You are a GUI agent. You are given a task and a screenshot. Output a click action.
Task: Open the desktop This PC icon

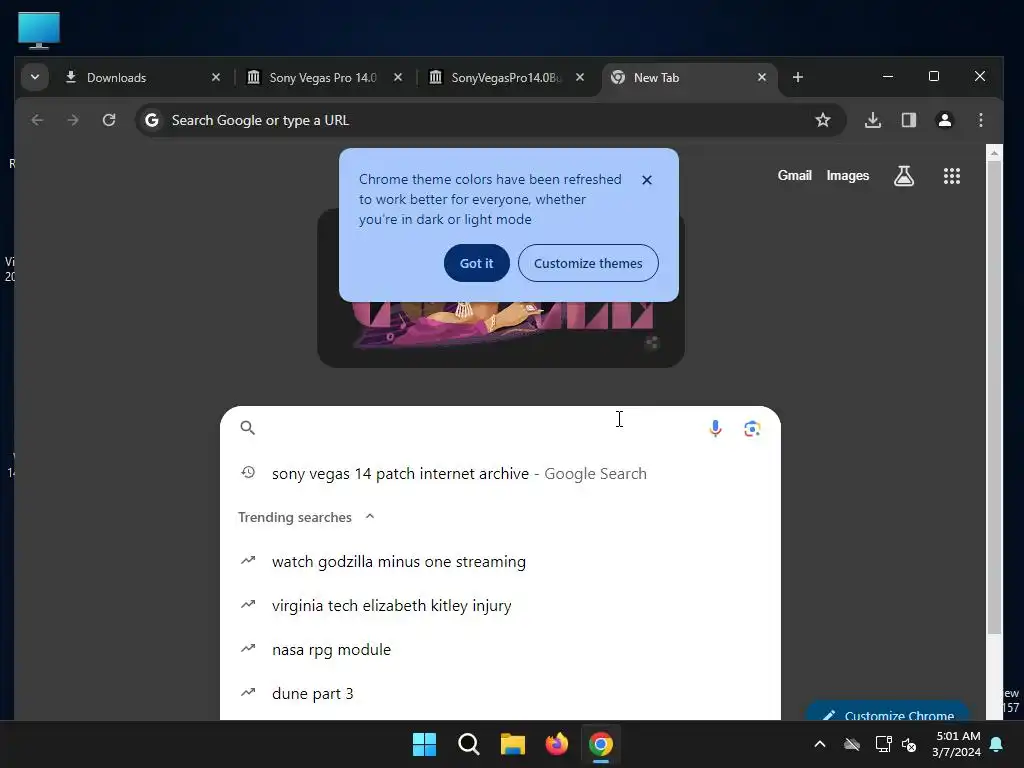point(39,30)
